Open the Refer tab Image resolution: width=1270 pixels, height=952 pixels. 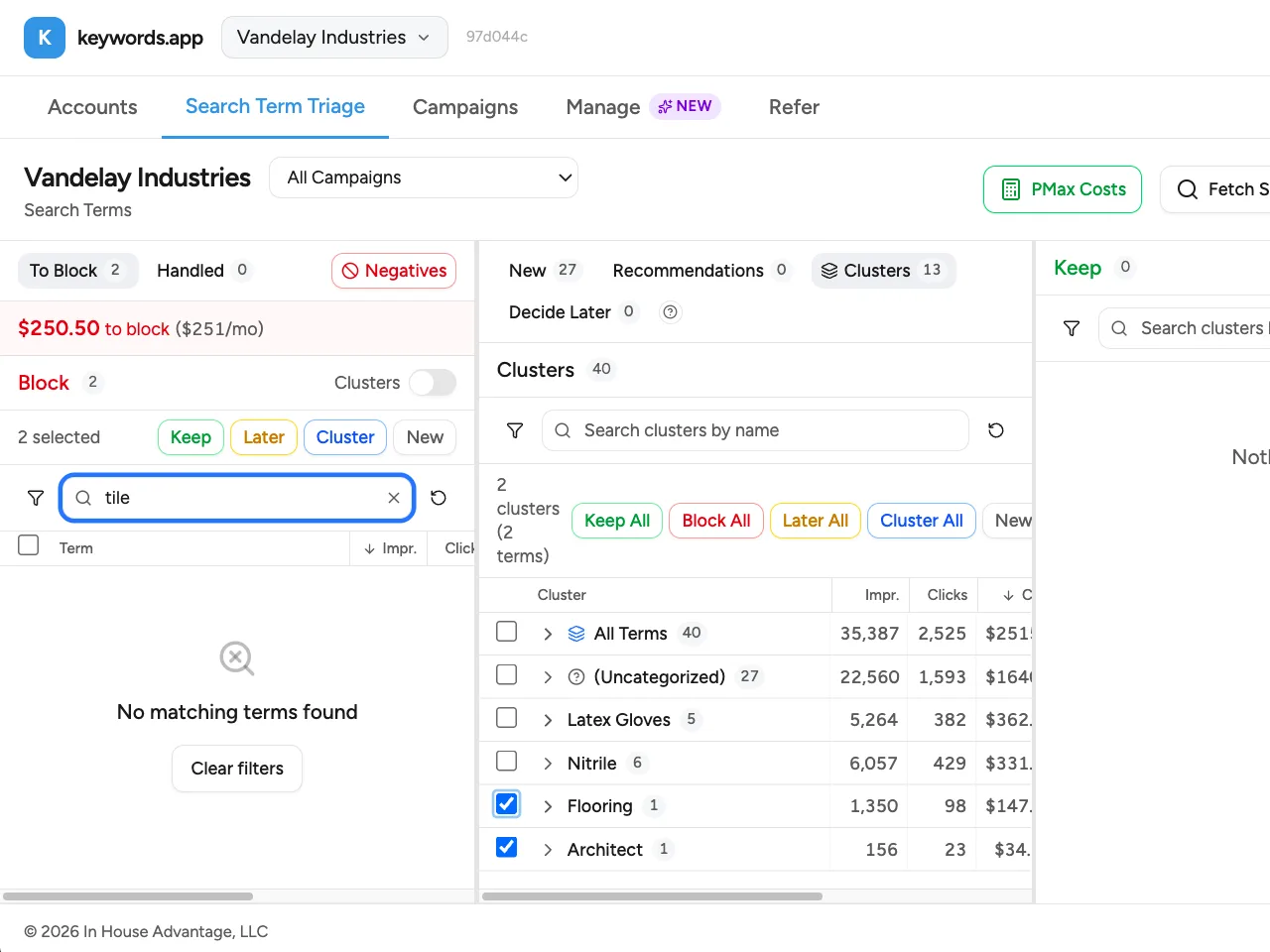794,107
